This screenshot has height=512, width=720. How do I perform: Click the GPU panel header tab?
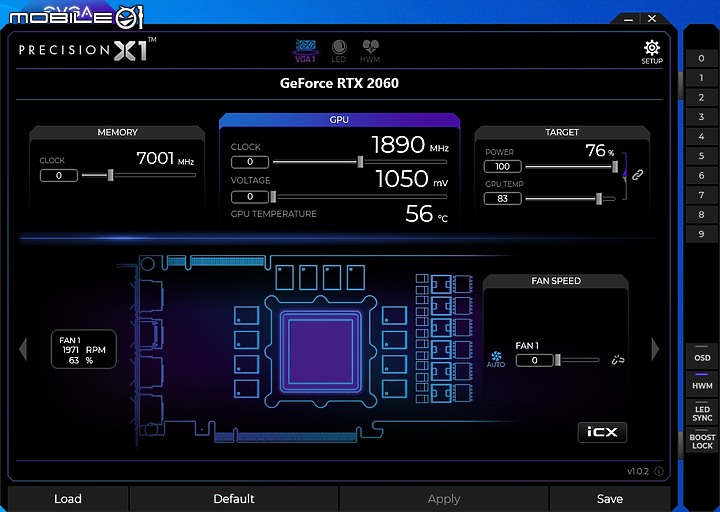(339, 120)
